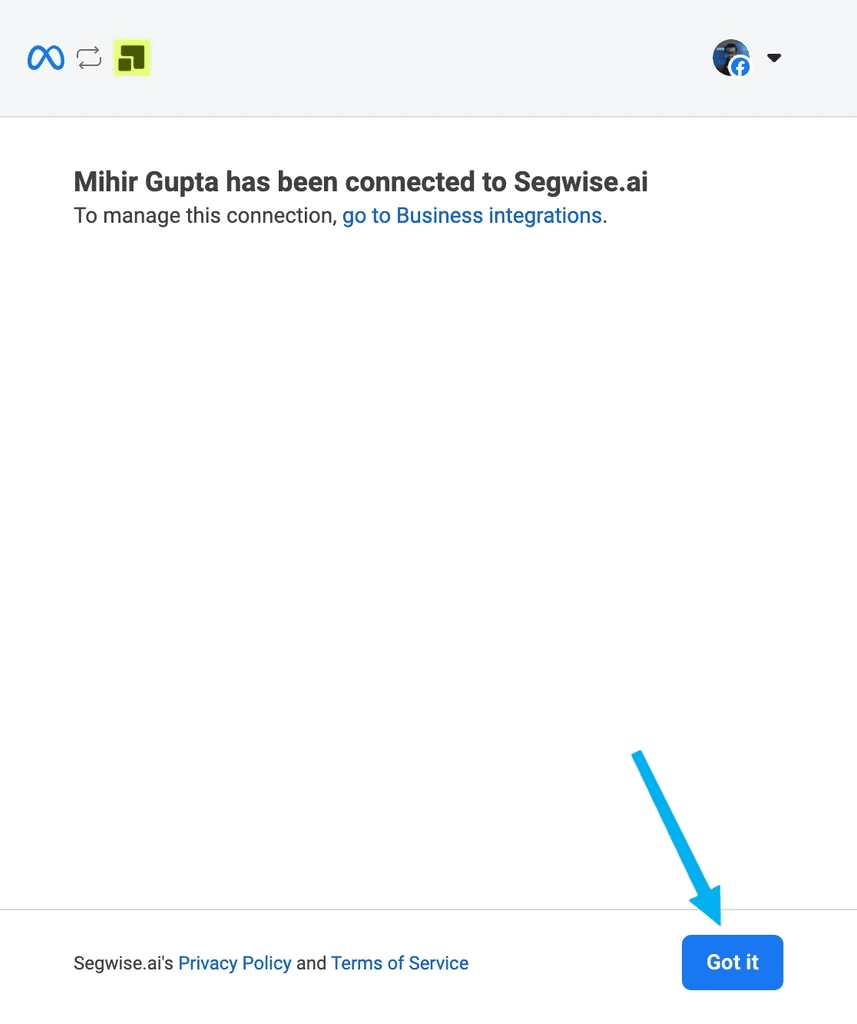Viewport: 857px width, 1024px height.
Task: Open Segwise.ai's Privacy Policy link
Action: pyautogui.click(x=235, y=963)
